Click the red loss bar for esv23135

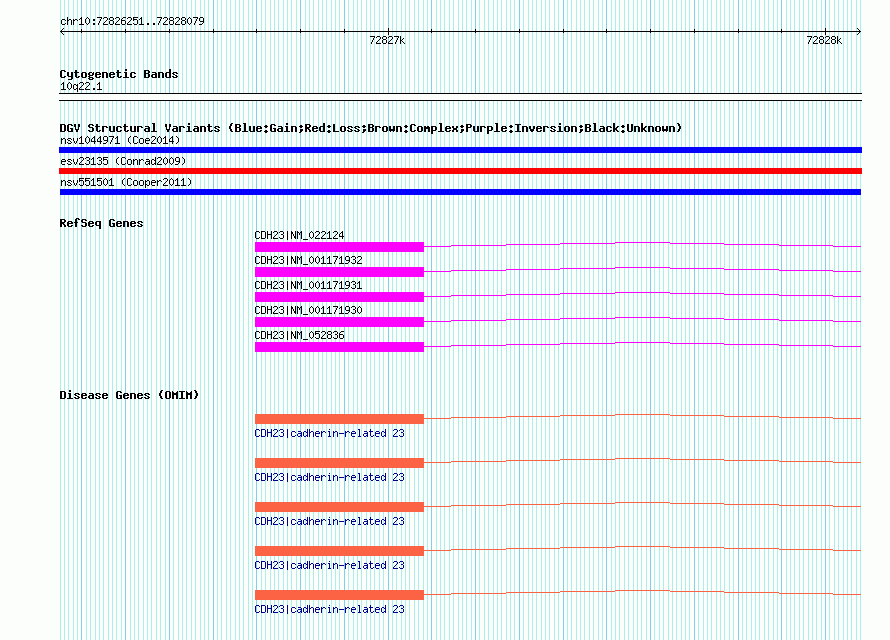click(460, 171)
